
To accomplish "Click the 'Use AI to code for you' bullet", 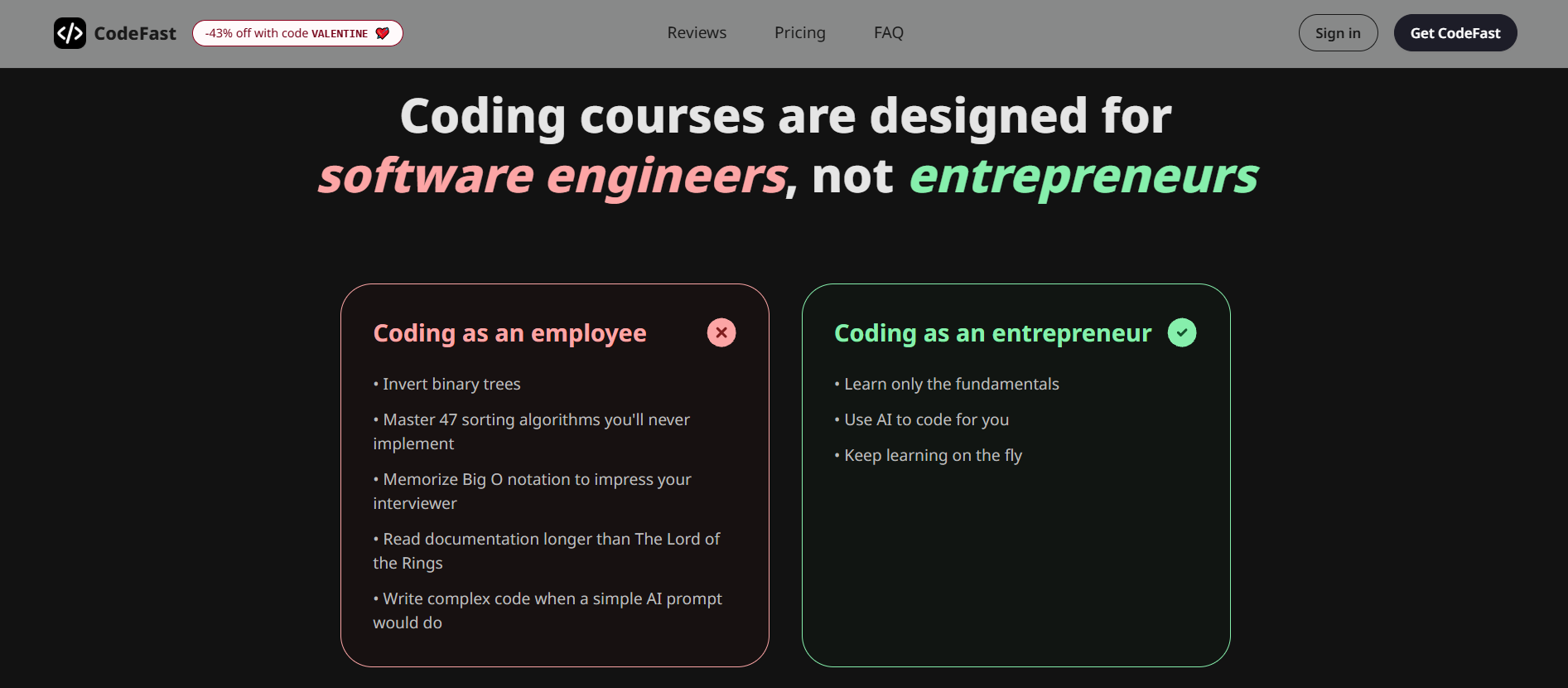I will pyautogui.click(x=921, y=419).
